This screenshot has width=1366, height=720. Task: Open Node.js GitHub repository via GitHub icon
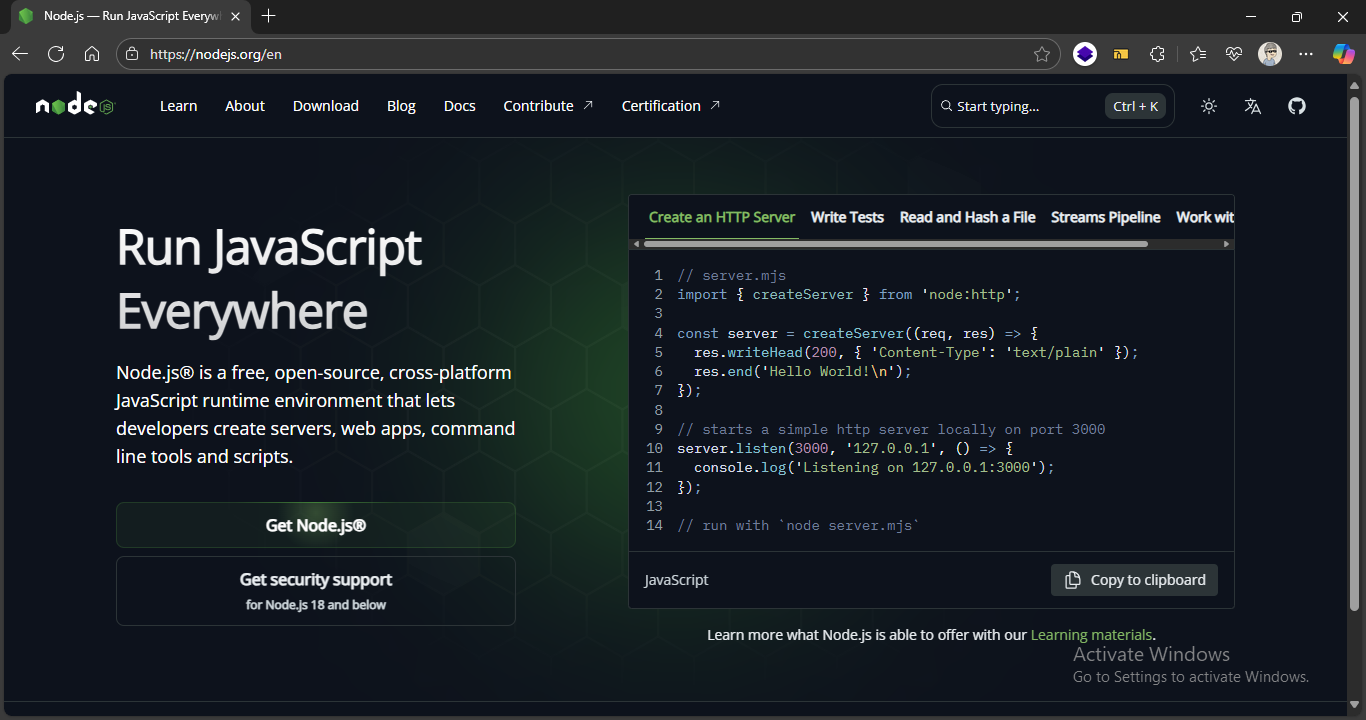pyautogui.click(x=1296, y=105)
